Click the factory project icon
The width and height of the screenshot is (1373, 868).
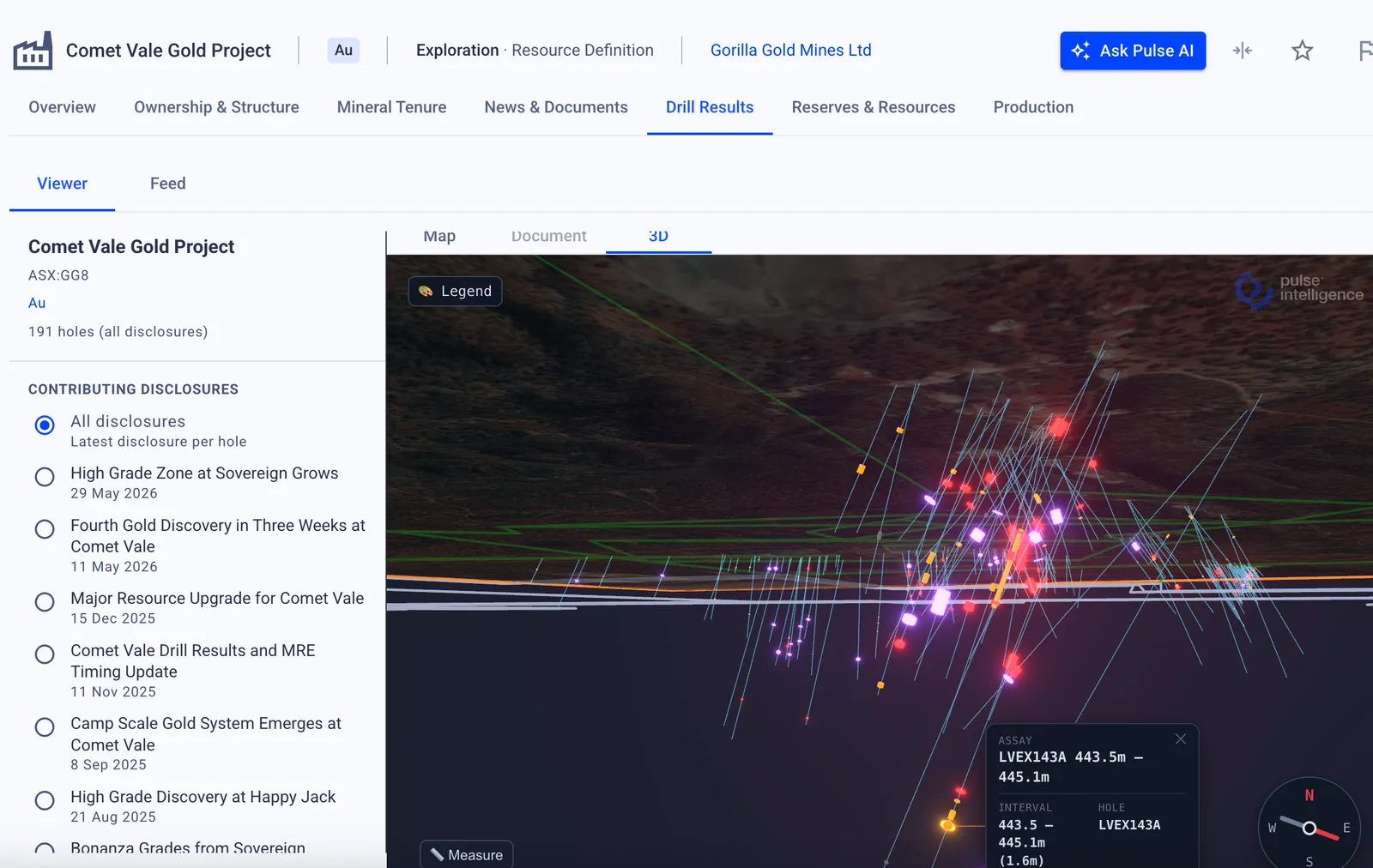click(x=33, y=51)
